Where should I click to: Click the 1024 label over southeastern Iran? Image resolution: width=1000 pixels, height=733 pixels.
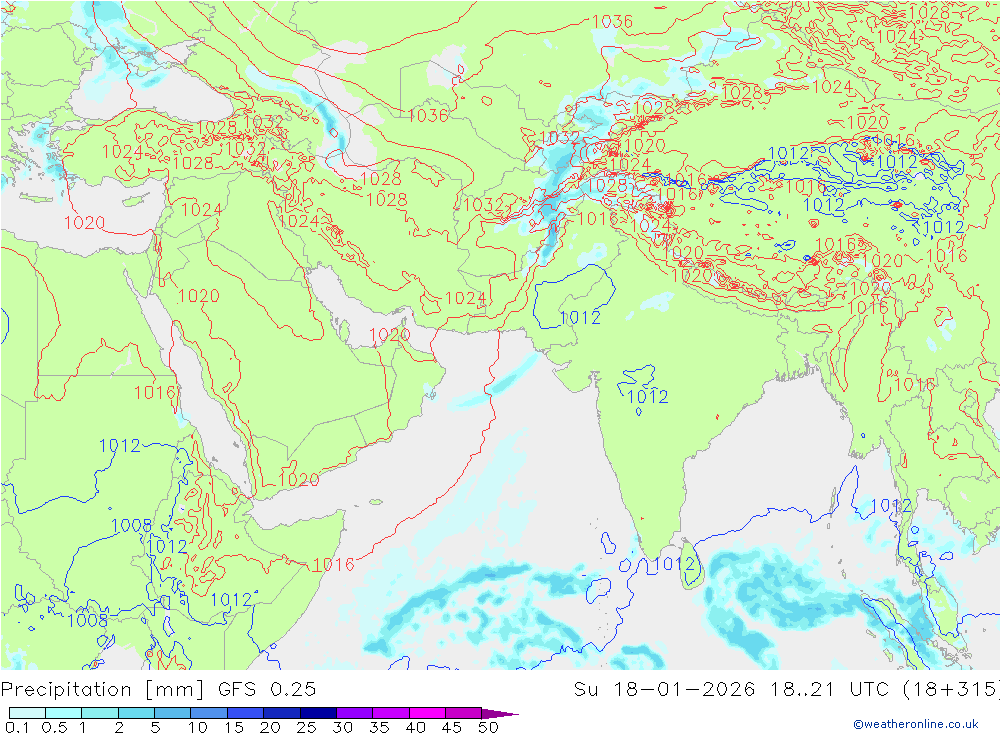(x=466, y=299)
